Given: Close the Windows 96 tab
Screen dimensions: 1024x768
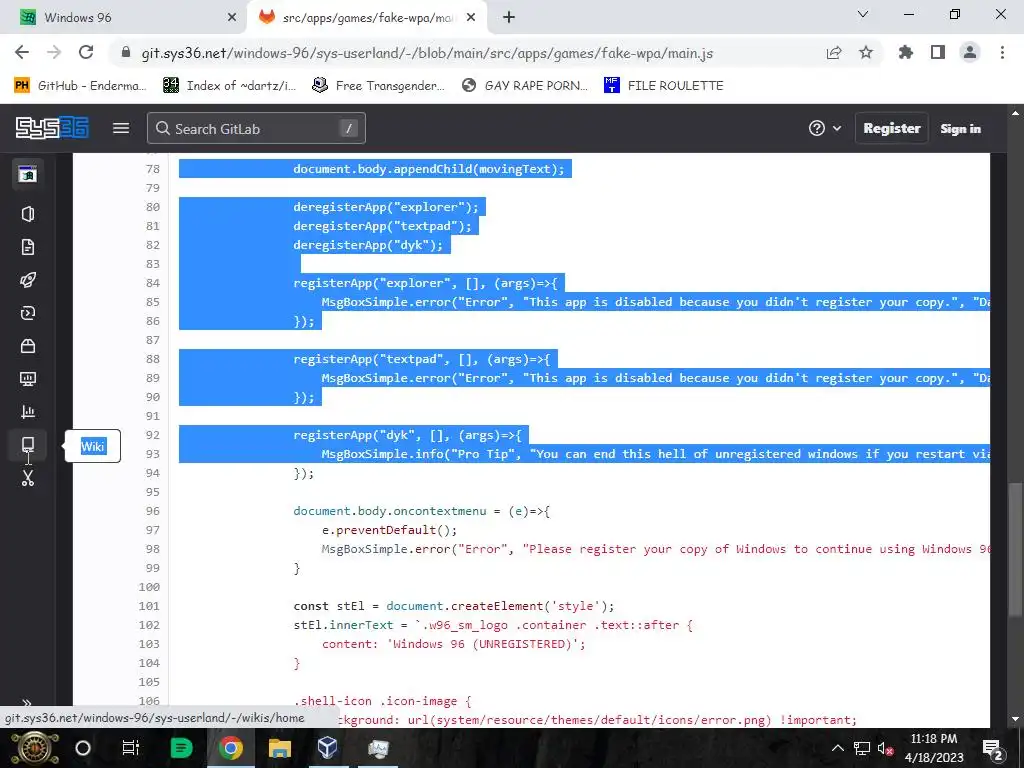Looking at the screenshot, I should coord(231,18).
